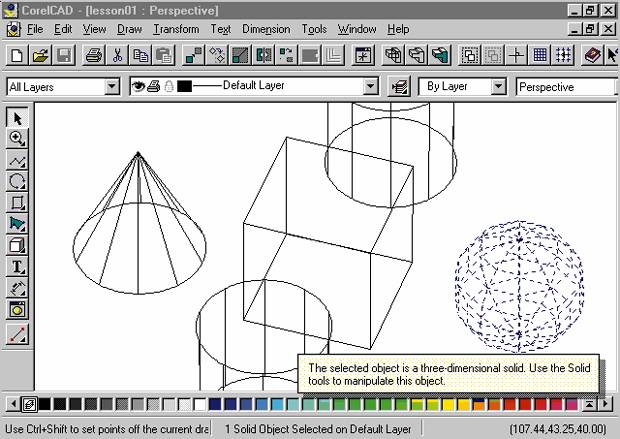Switch to hidden-line solid display icon
Screen dimensions: 620x439
(x=416, y=55)
